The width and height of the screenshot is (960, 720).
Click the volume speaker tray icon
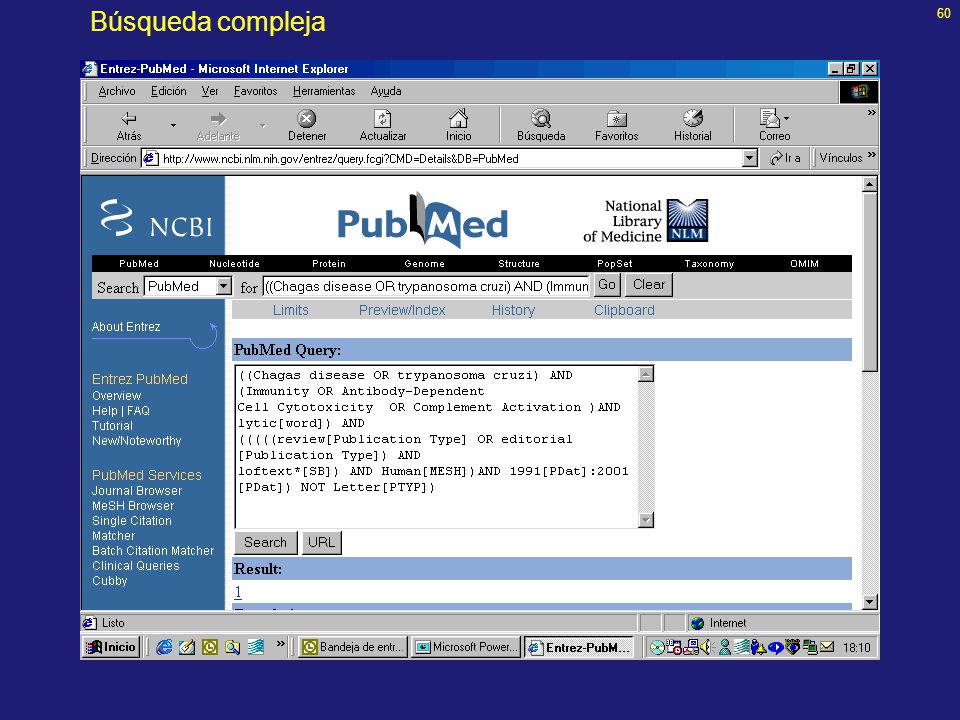point(705,647)
